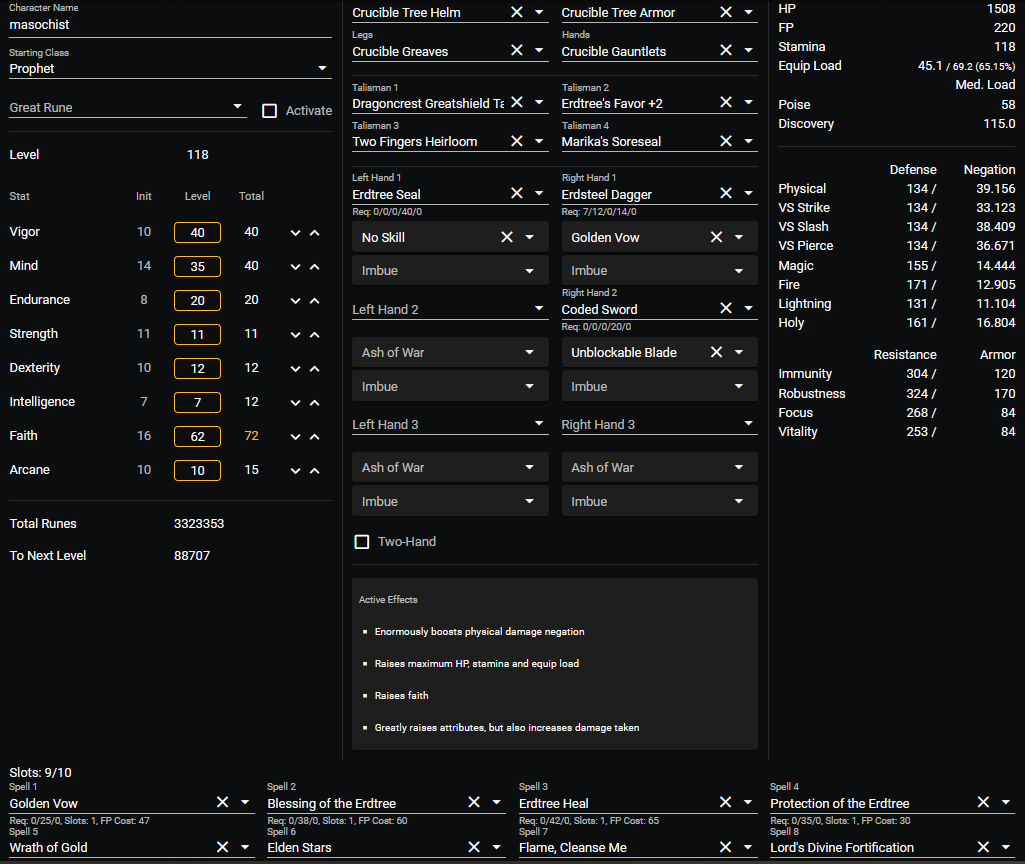Screen dimensions: 1025x864
Task: Remove Flame, Cleanse Me spell
Action: 726,847
